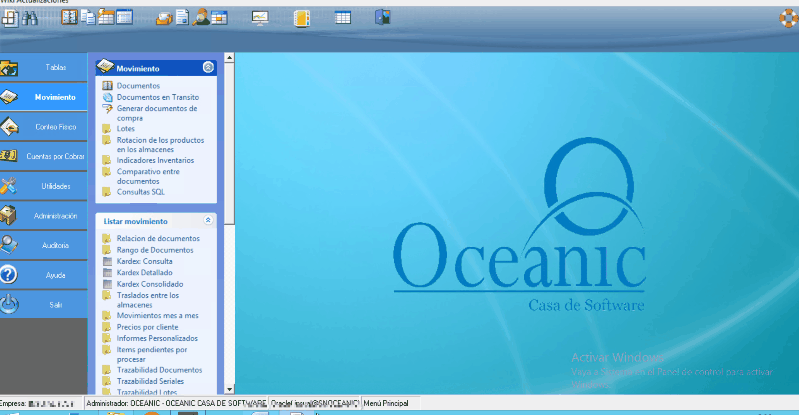Image resolution: width=799 pixels, height=415 pixels.
Task: Click the tools icon beside Utilidades
Action: [x=9, y=186]
